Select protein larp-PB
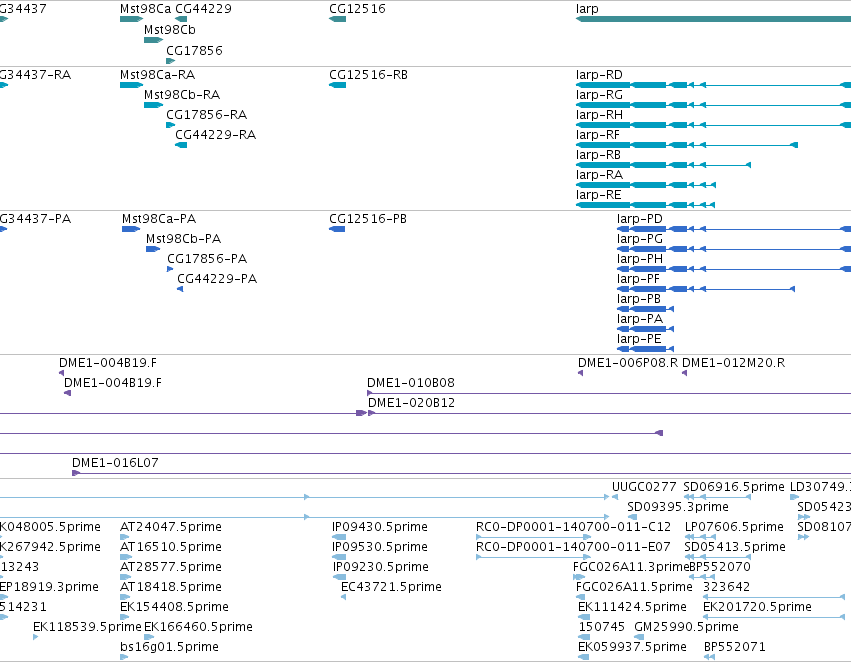Image resolution: width=851 pixels, height=662 pixels. pos(638,299)
